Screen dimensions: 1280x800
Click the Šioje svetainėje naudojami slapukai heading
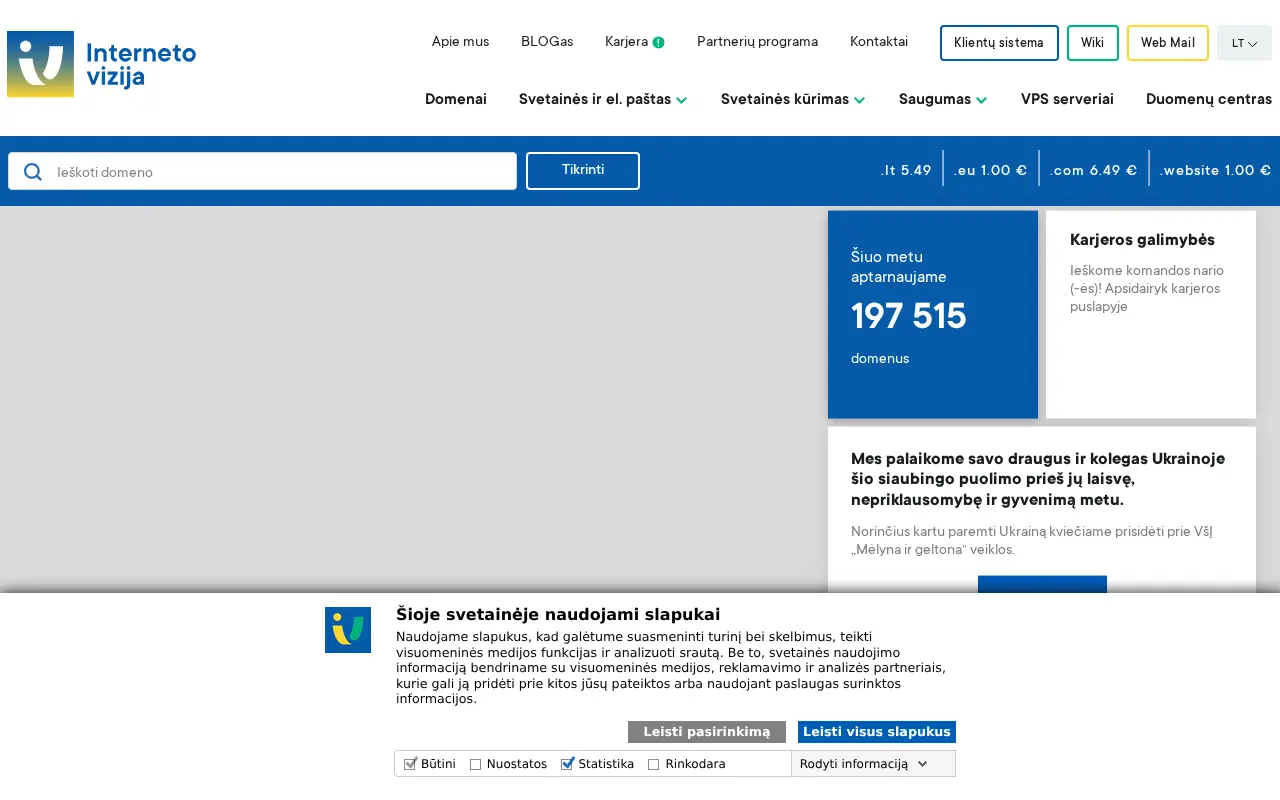(558, 614)
